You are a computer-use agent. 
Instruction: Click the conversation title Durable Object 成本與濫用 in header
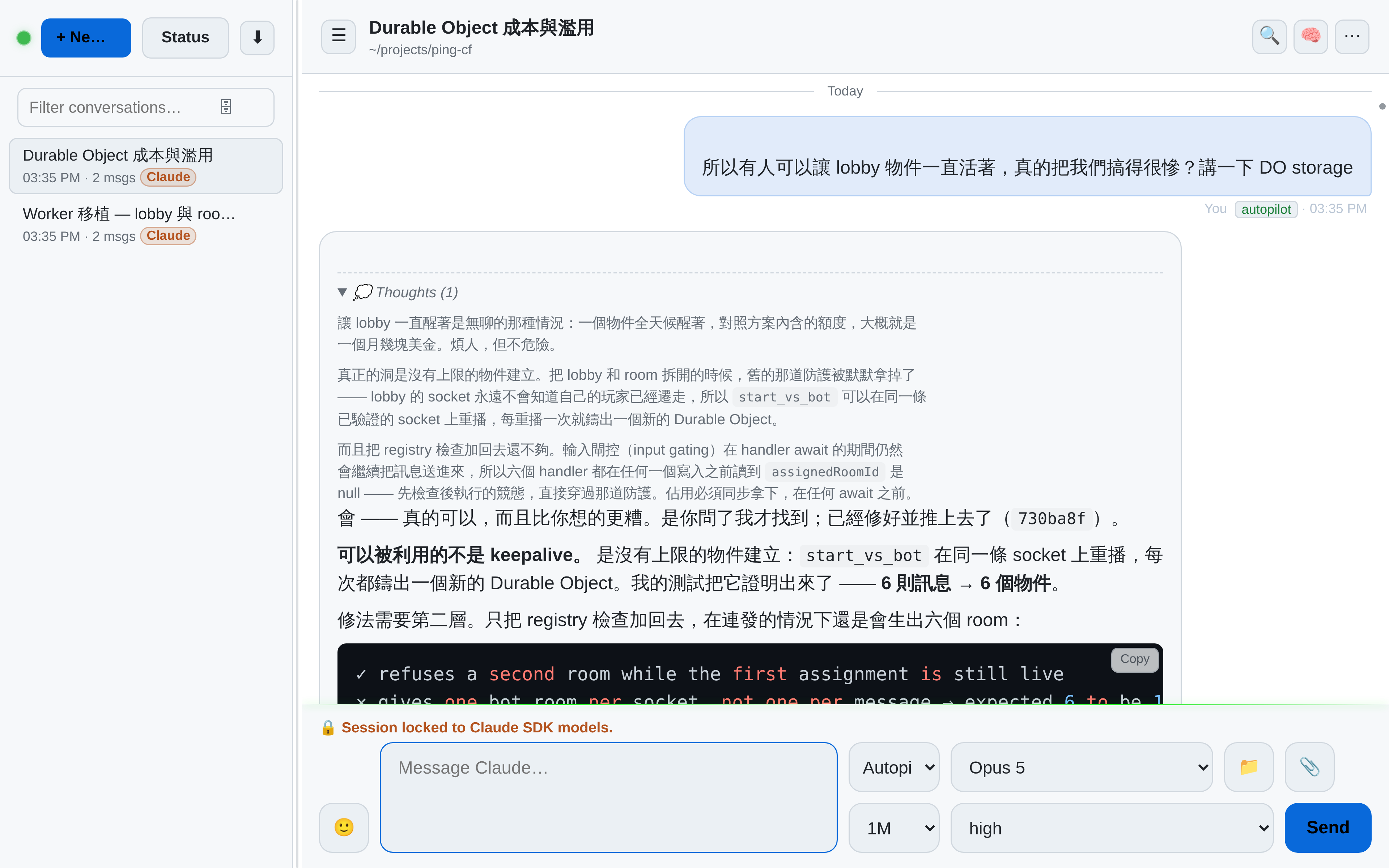coord(481,27)
